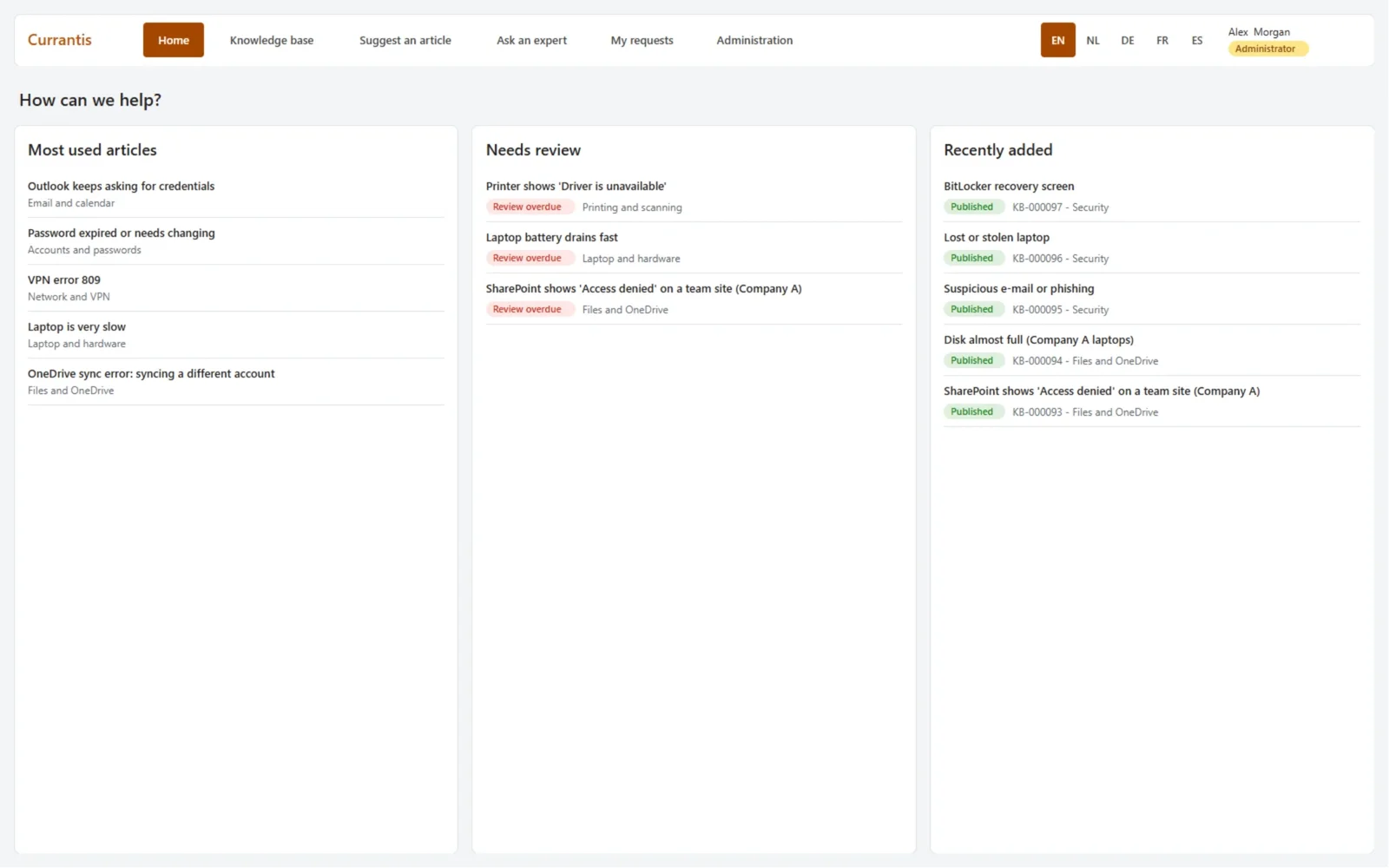Click Review overdue badge under Laptop battery article
Viewport: 1389px width, 868px height.
click(529, 258)
